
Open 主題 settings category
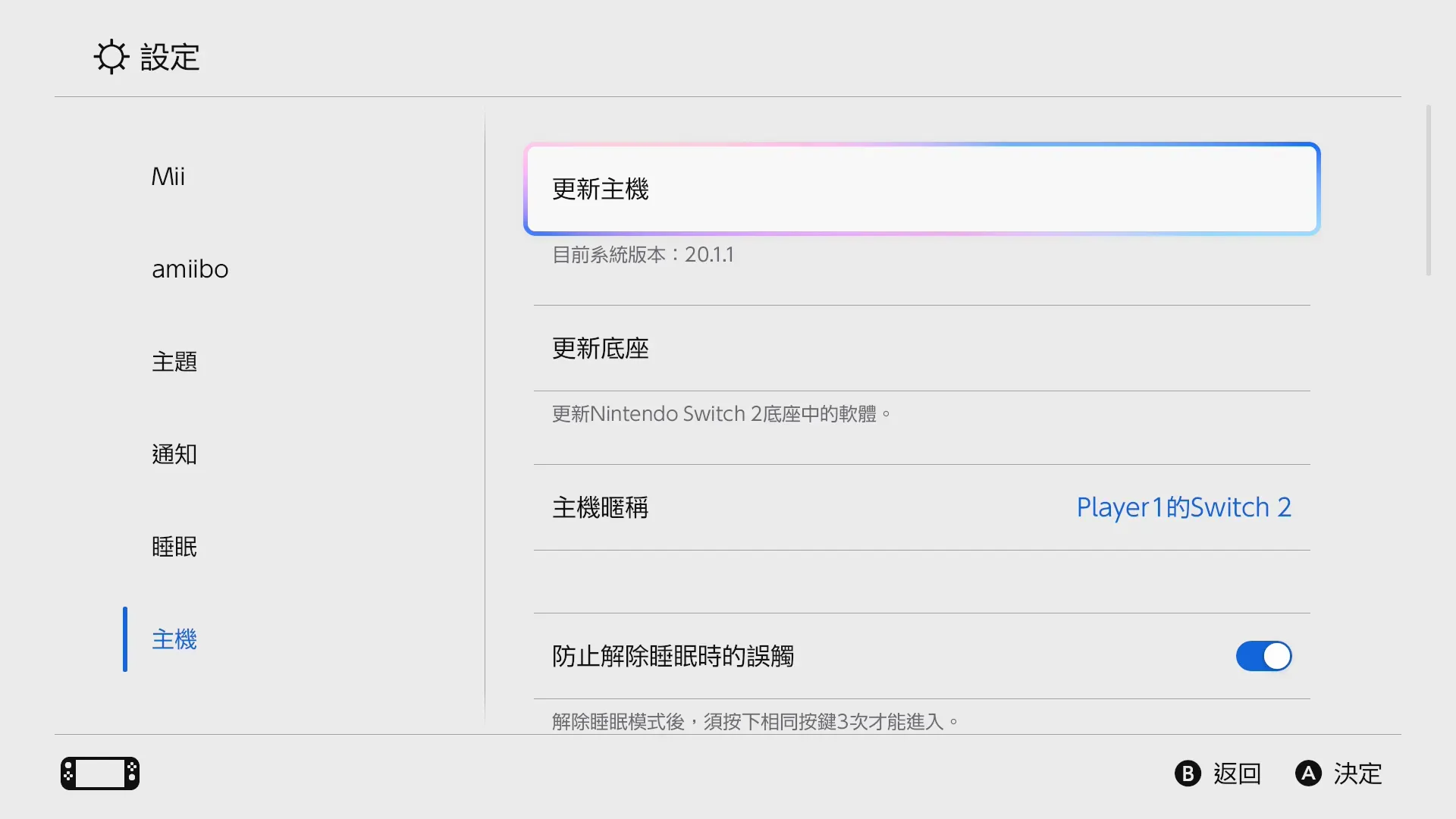174,362
